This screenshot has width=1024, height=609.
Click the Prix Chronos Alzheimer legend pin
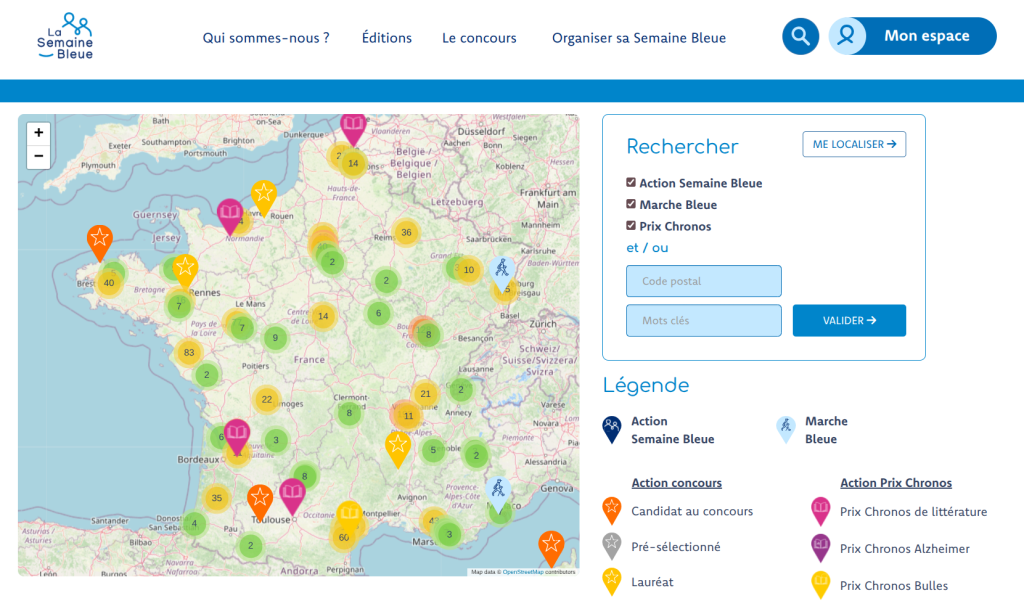click(820, 548)
